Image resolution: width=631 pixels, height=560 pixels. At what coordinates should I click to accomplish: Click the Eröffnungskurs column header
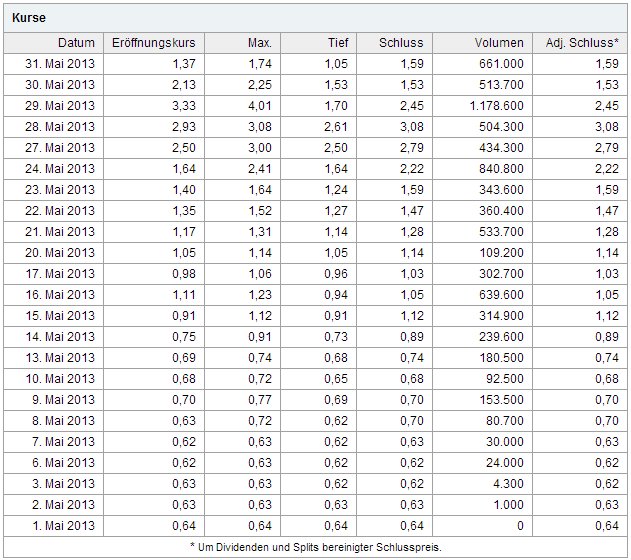click(153, 43)
